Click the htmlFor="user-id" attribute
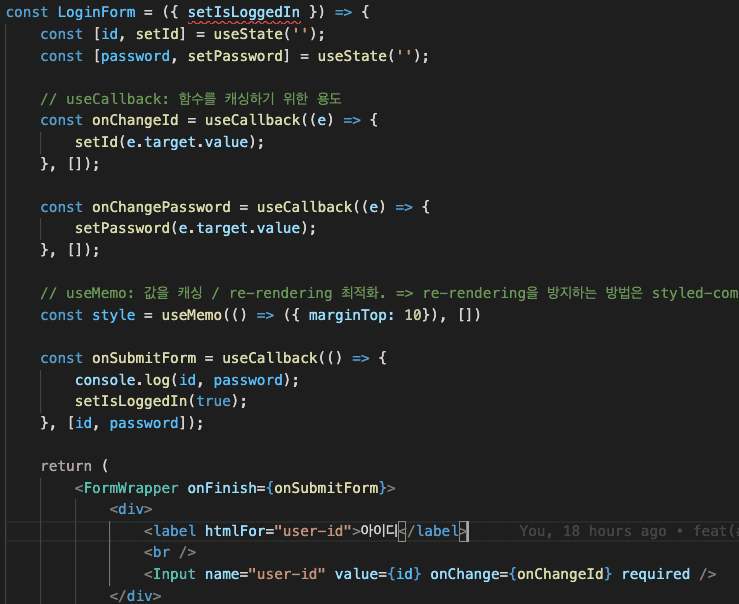Image resolution: width=739 pixels, height=604 pixels. [x=278, y=531]
